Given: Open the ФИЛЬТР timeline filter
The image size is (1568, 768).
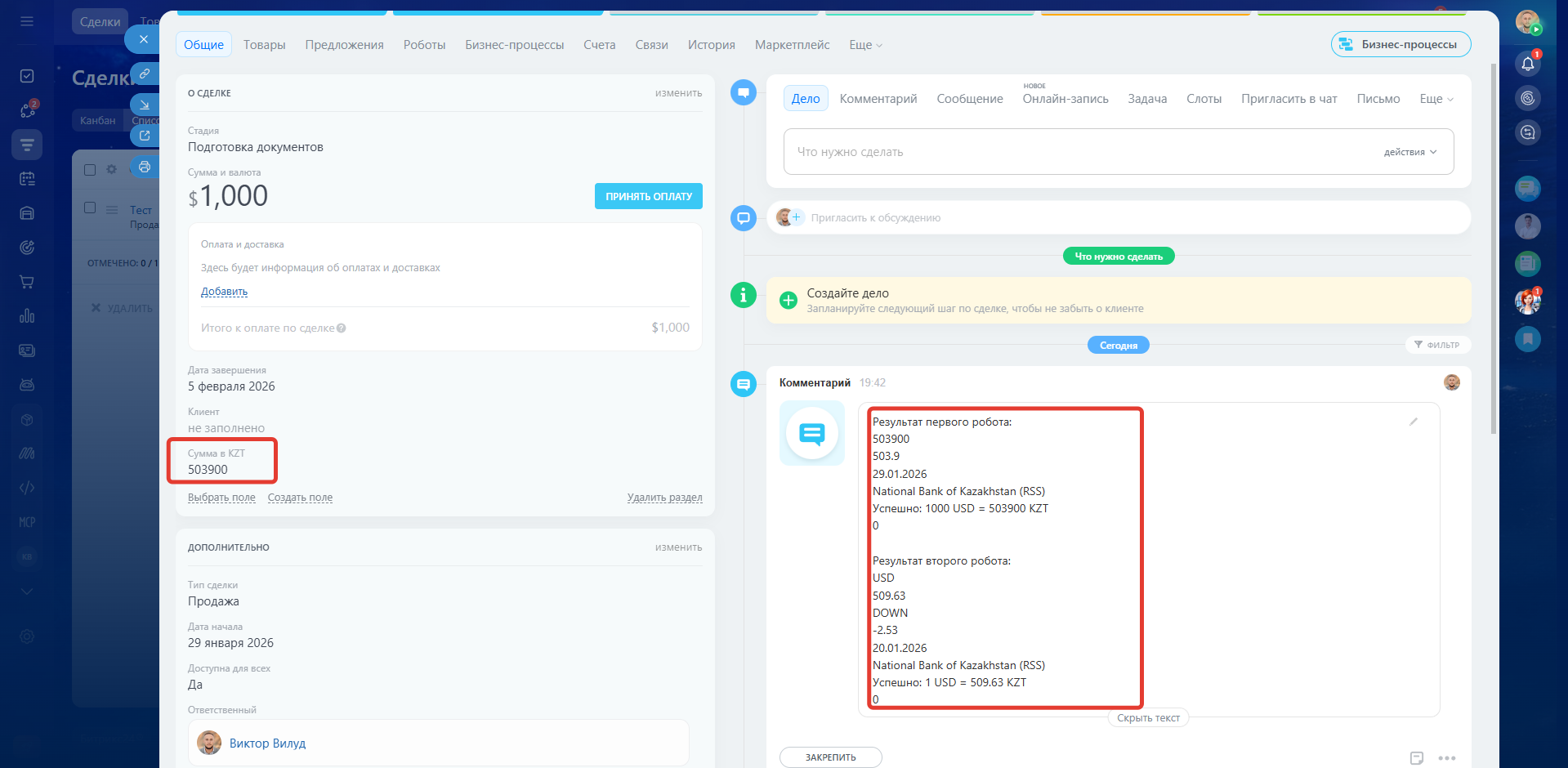Looking at the screenshot, I should [1437, 345].
